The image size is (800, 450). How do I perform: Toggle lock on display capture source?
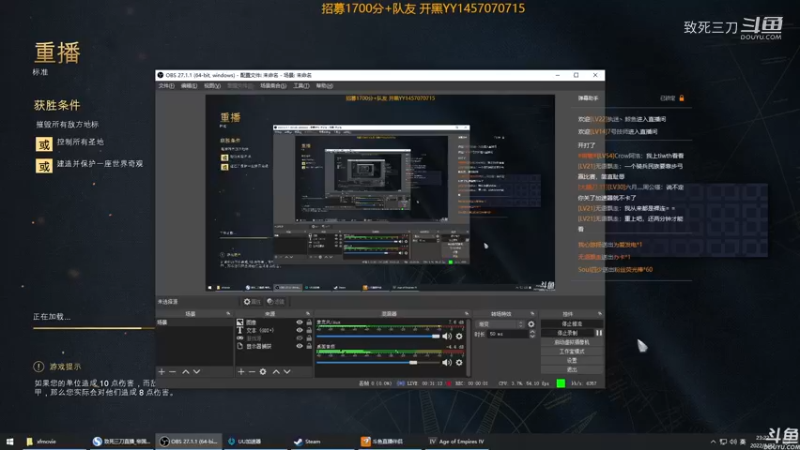click(x=309, y=346)
